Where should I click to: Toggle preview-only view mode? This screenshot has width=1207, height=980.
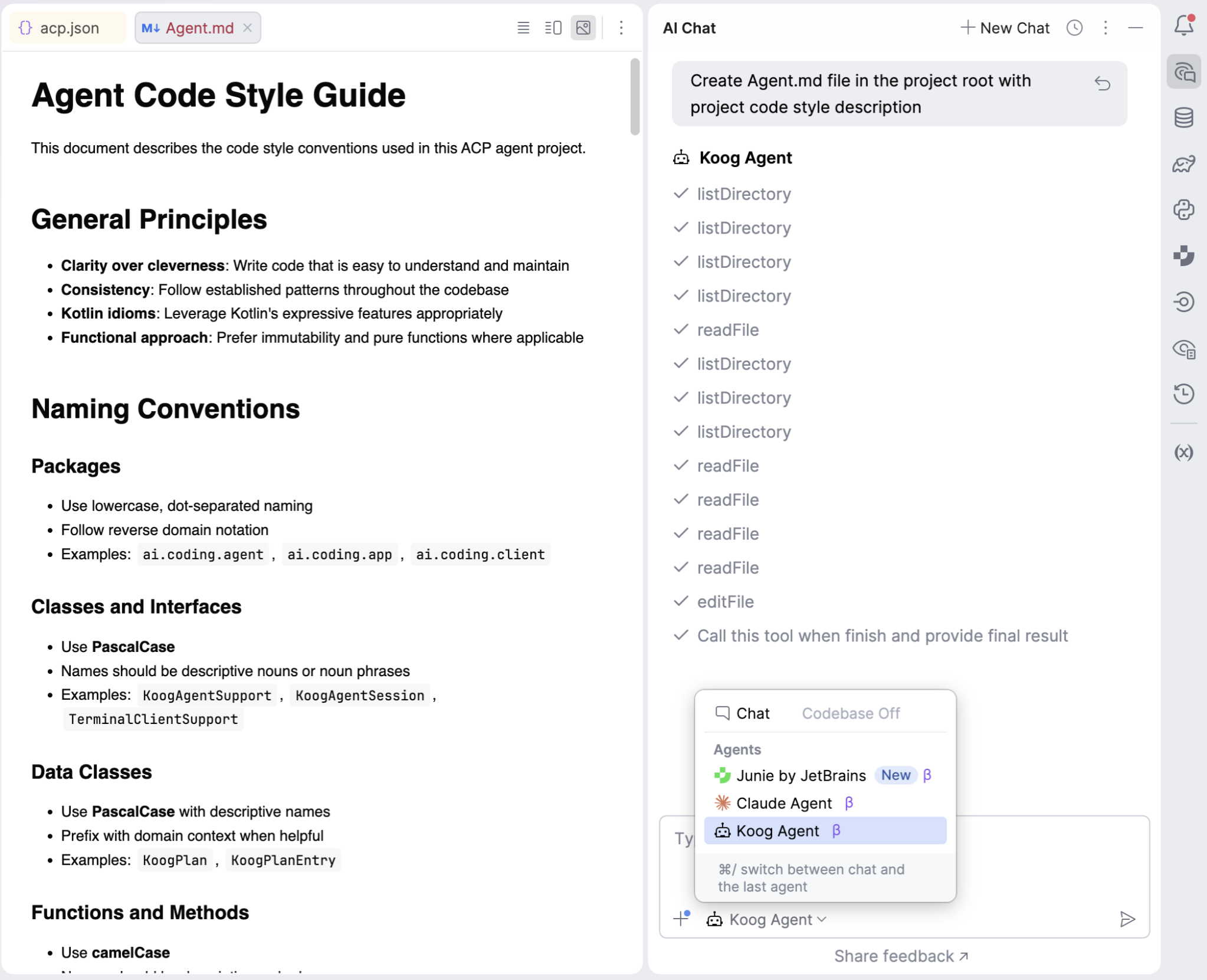click(583, 28)
